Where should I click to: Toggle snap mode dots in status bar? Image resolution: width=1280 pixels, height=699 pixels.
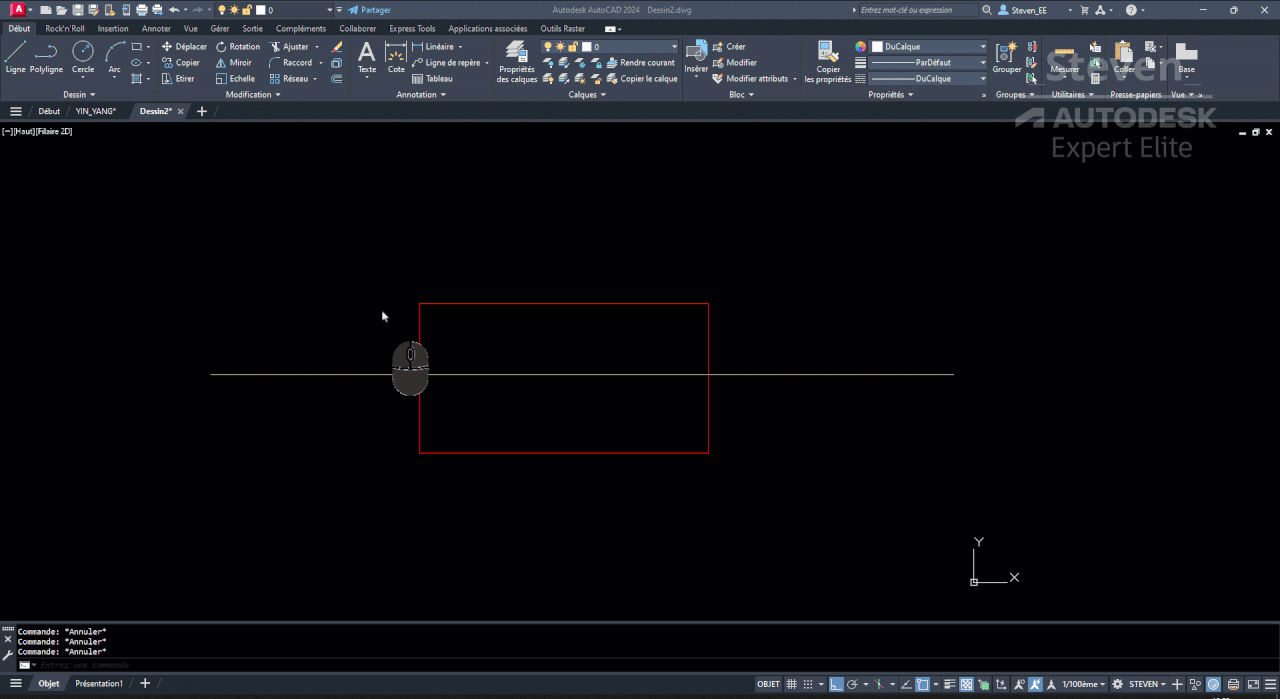(806, 685)
